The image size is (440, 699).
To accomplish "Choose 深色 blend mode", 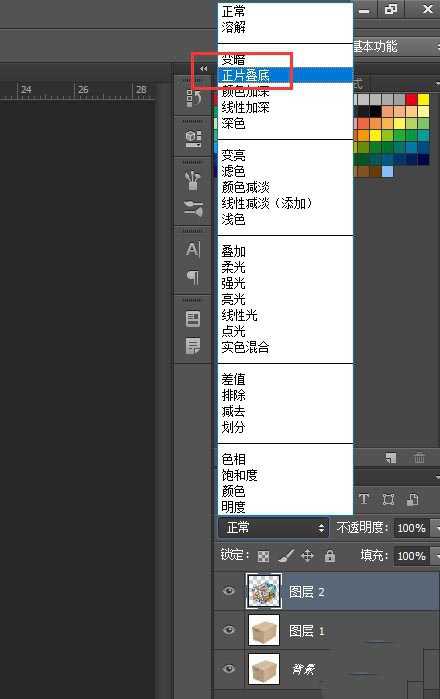I will point(285,123).
